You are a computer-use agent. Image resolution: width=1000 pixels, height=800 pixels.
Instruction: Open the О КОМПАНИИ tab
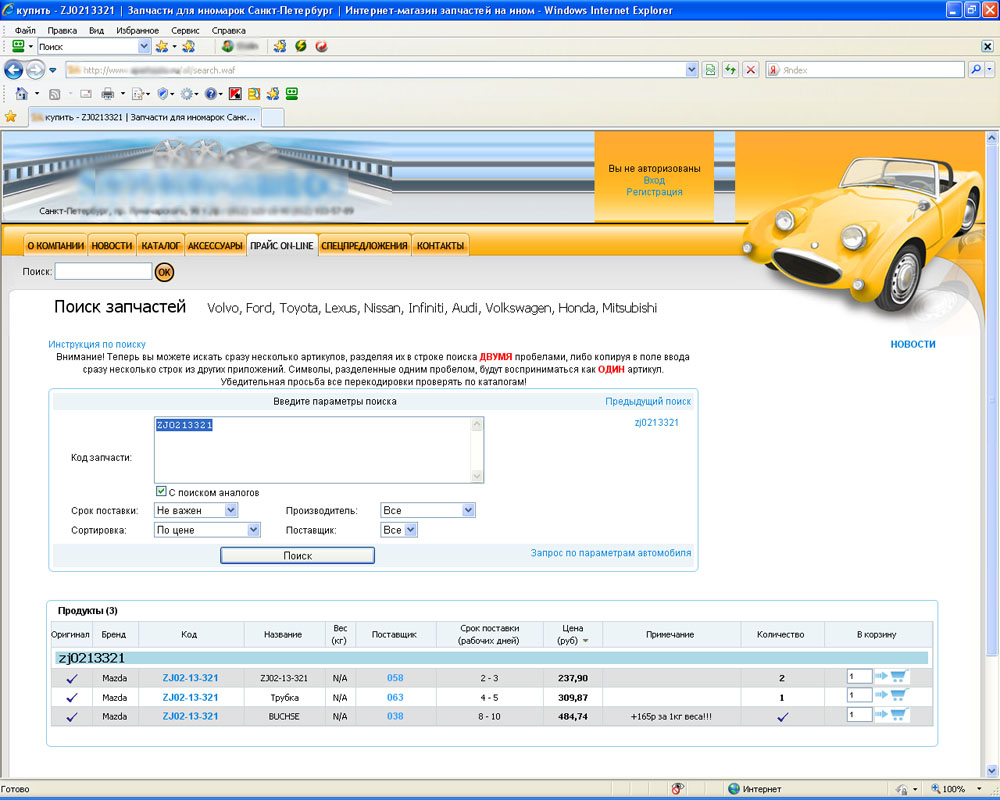[x=55, y=246]
